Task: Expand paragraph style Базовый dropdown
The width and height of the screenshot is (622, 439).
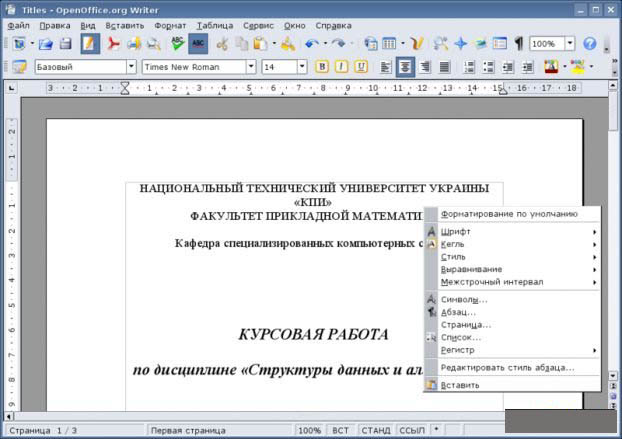Action: pyautogui.click(x=131, y=67)
